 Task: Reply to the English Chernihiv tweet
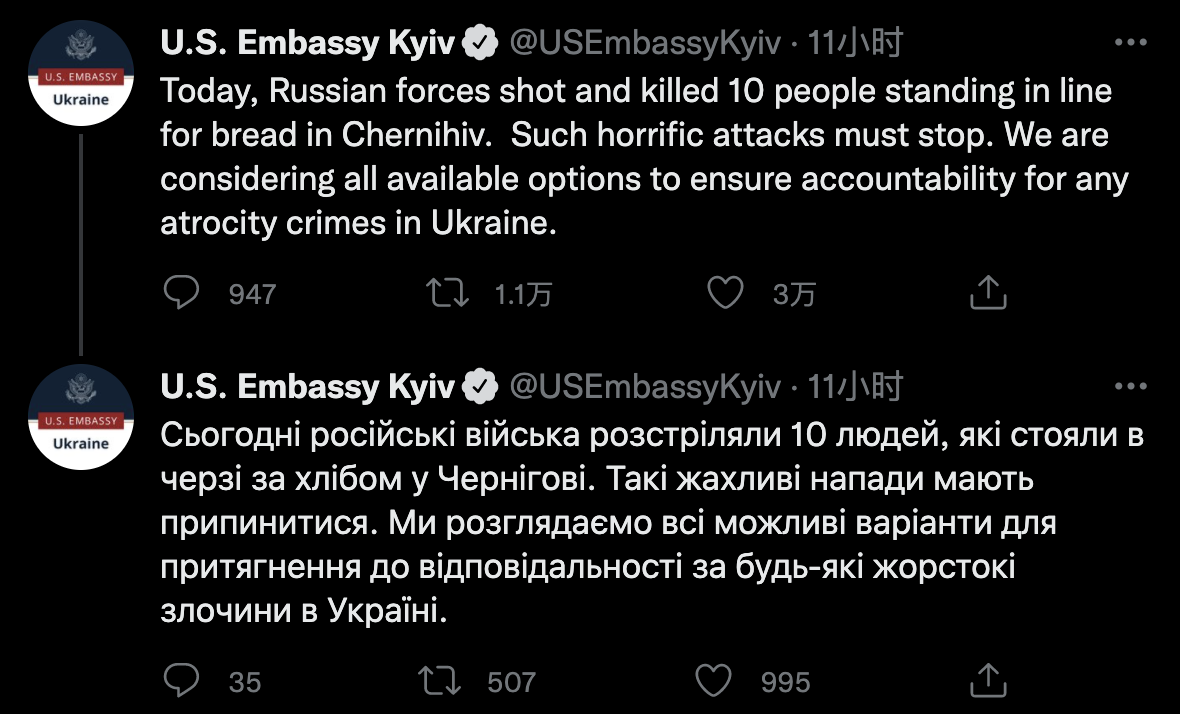182,292
